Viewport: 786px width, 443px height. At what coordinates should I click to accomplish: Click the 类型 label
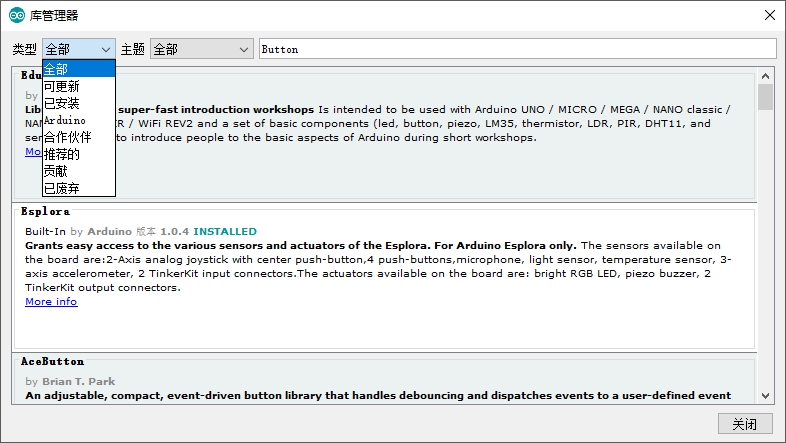click(25, 49)
